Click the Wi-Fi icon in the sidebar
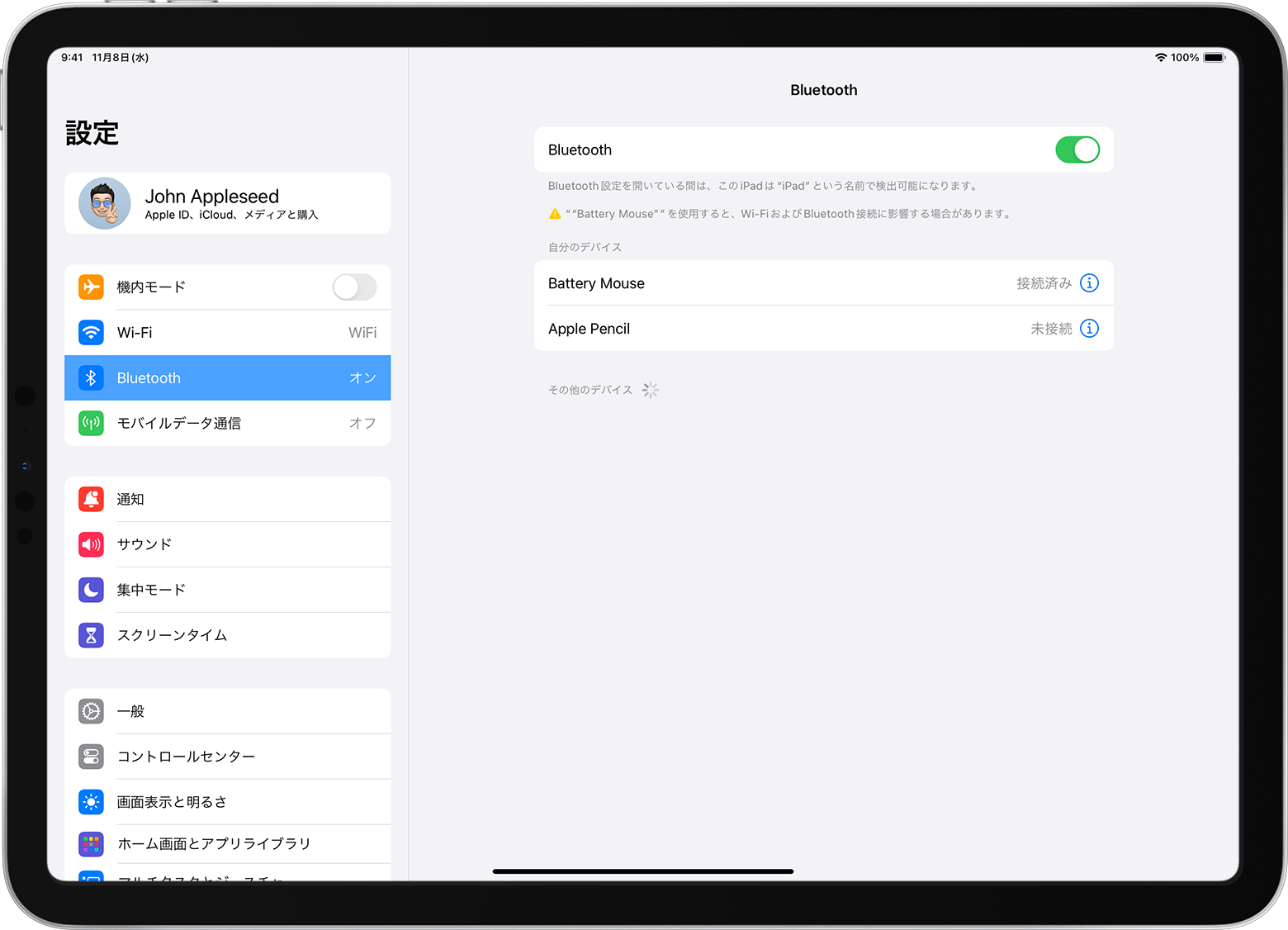This screenshot has width=1288, height=930. click(91, 332)
